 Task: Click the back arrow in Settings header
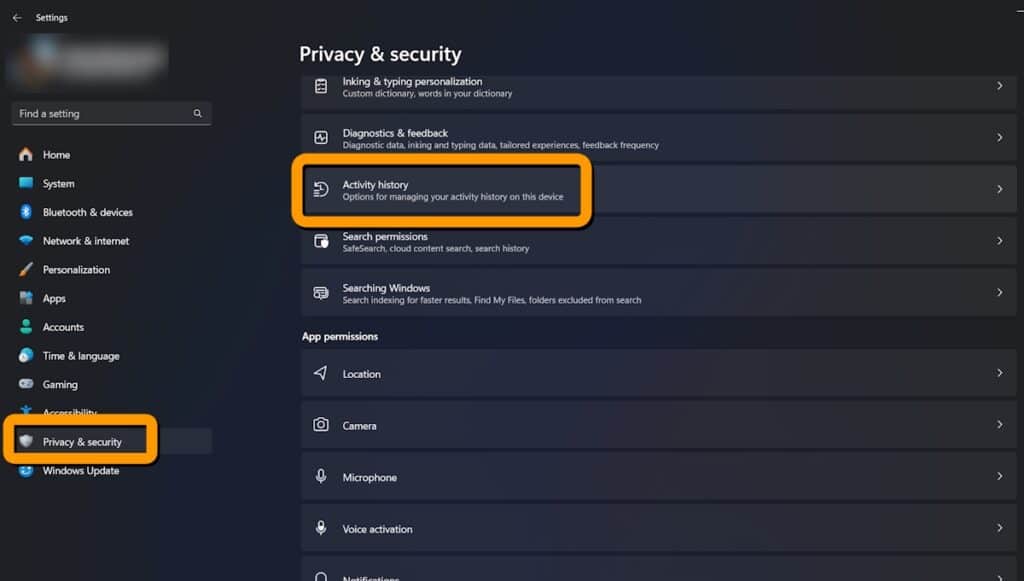17,18
